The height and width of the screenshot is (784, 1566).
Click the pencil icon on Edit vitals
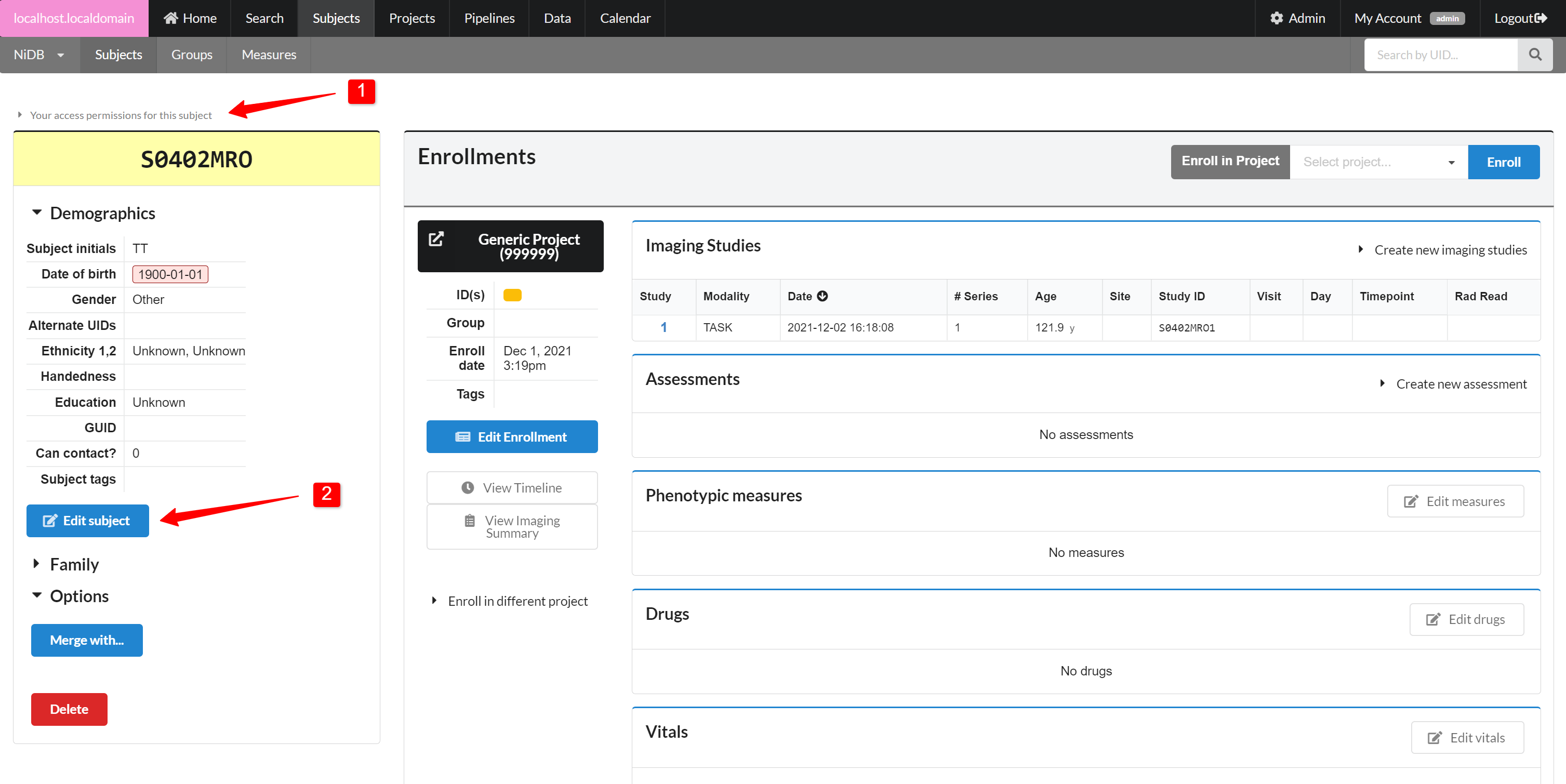1434,737
